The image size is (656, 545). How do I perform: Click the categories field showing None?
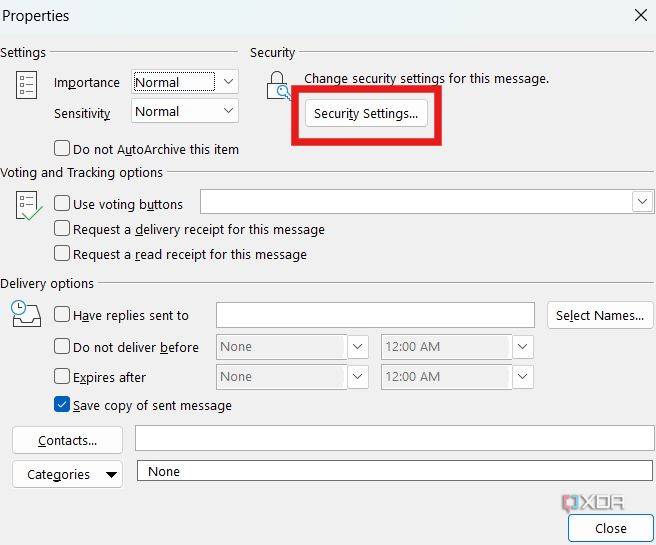point(395,471)
